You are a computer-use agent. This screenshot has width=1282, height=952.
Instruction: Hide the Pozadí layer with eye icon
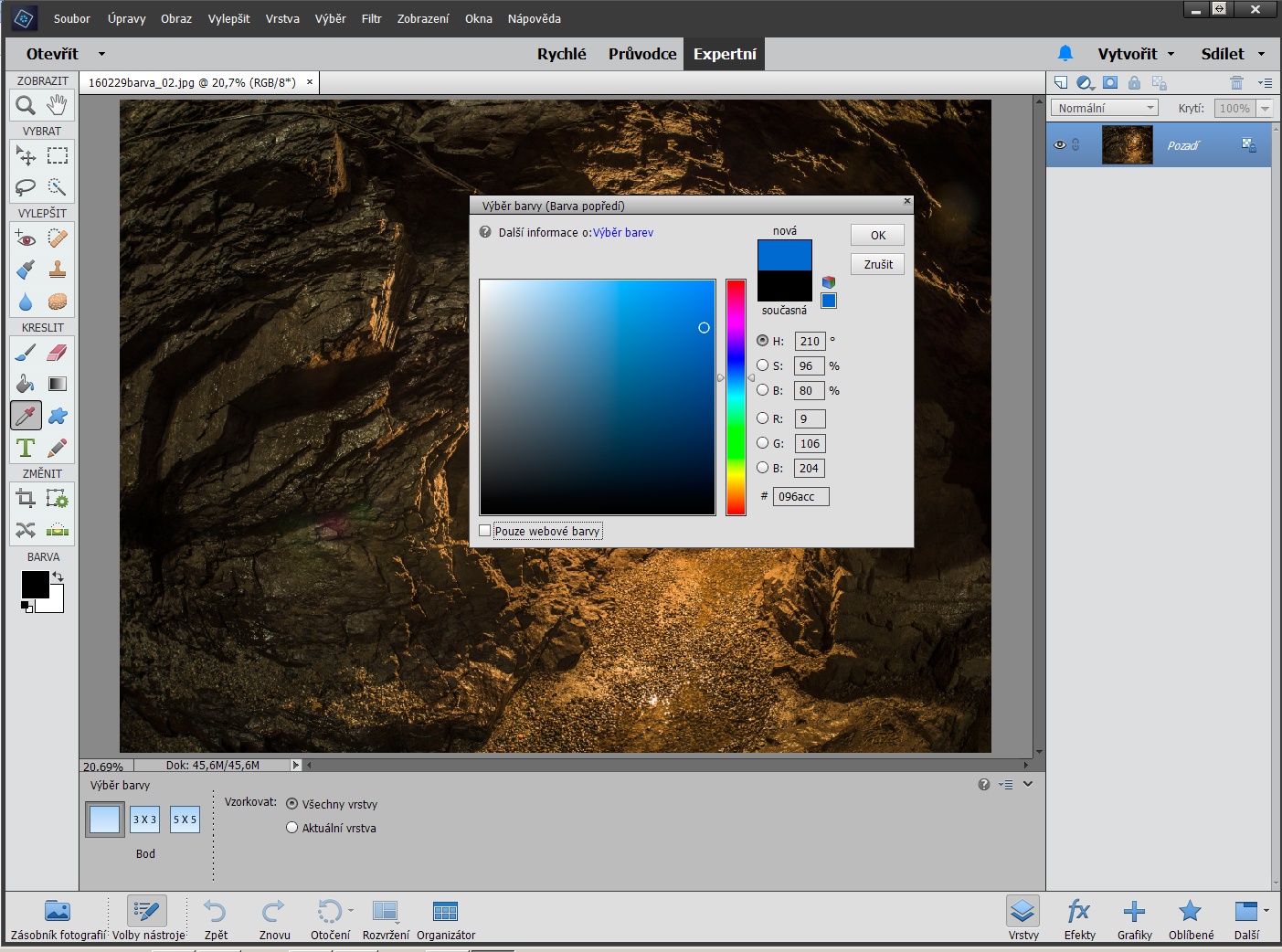coord(1060,145)
